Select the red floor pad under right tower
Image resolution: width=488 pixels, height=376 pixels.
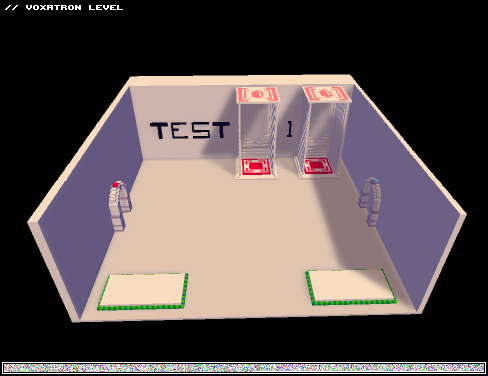[318, 166]
